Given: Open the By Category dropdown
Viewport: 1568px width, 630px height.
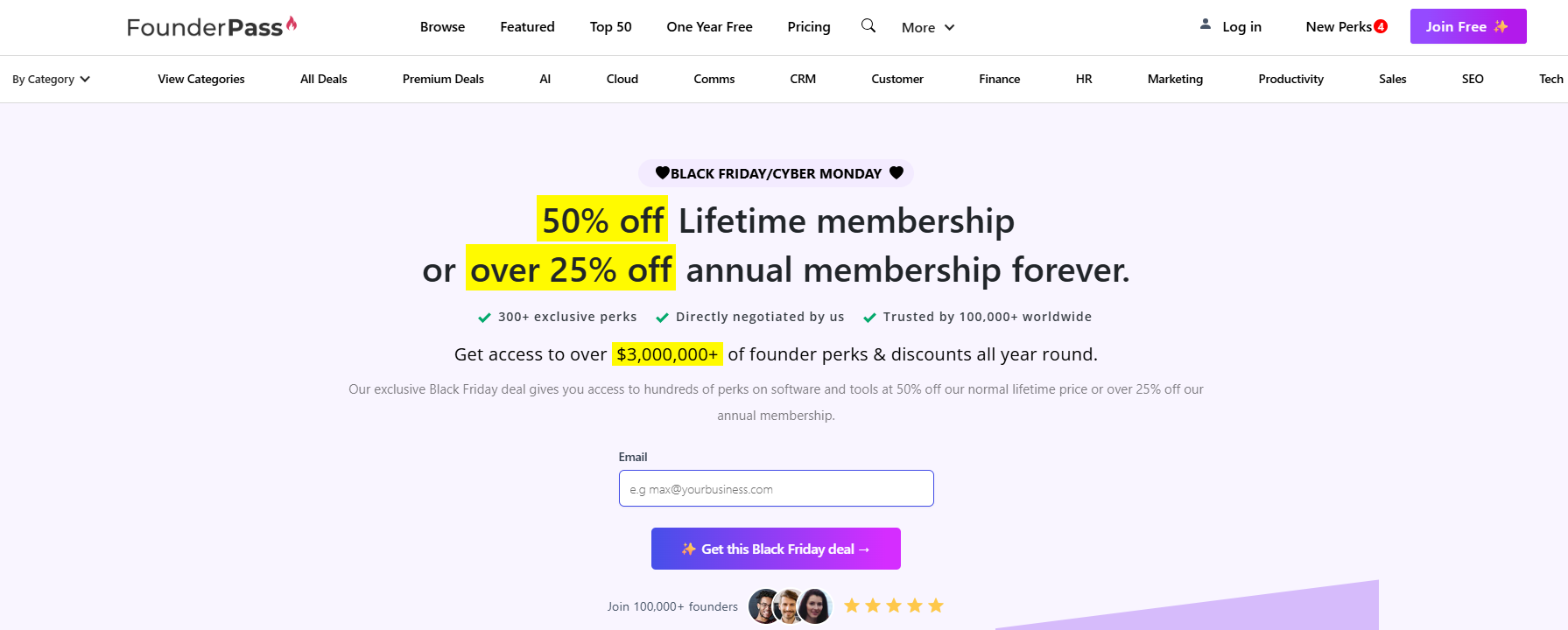Looking at the screenshot, I should (51, 79).
